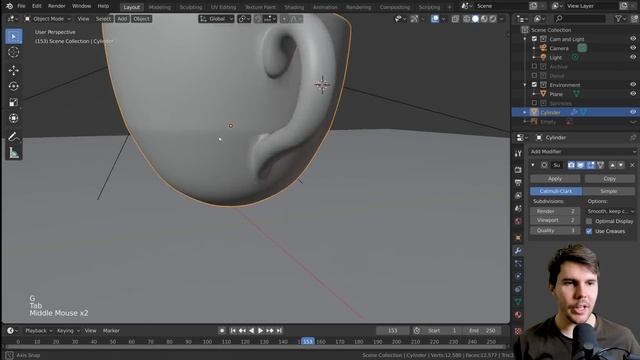
Task: Open the viewport Add menu
Action: point(122,19)
